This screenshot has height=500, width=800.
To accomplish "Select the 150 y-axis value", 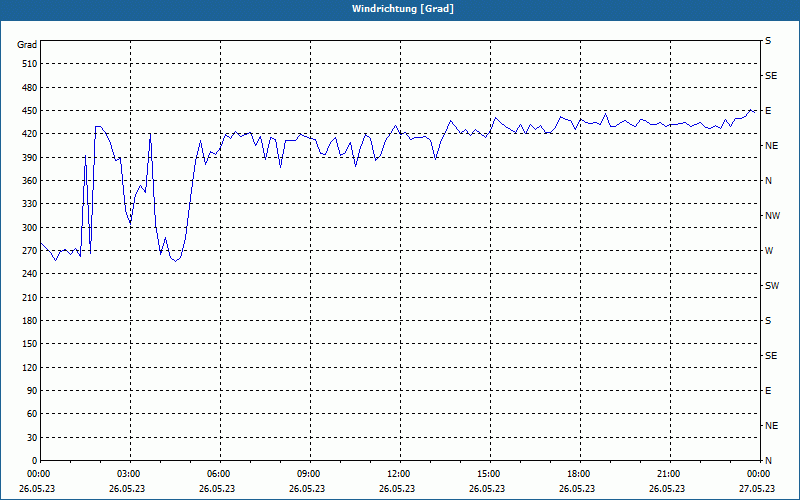I will [x=30, y=344].
